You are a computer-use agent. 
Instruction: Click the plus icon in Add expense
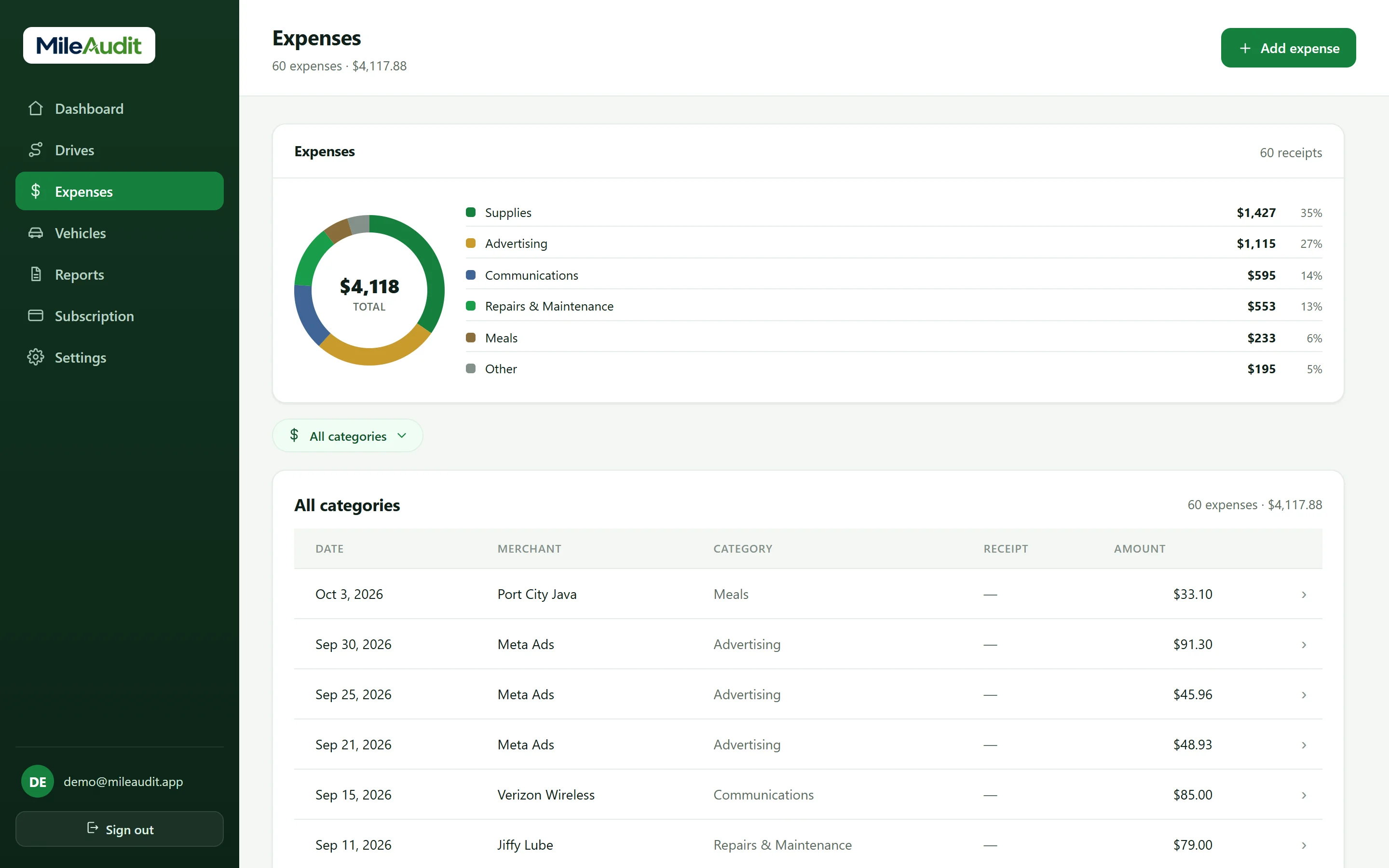click(1245, 48)
